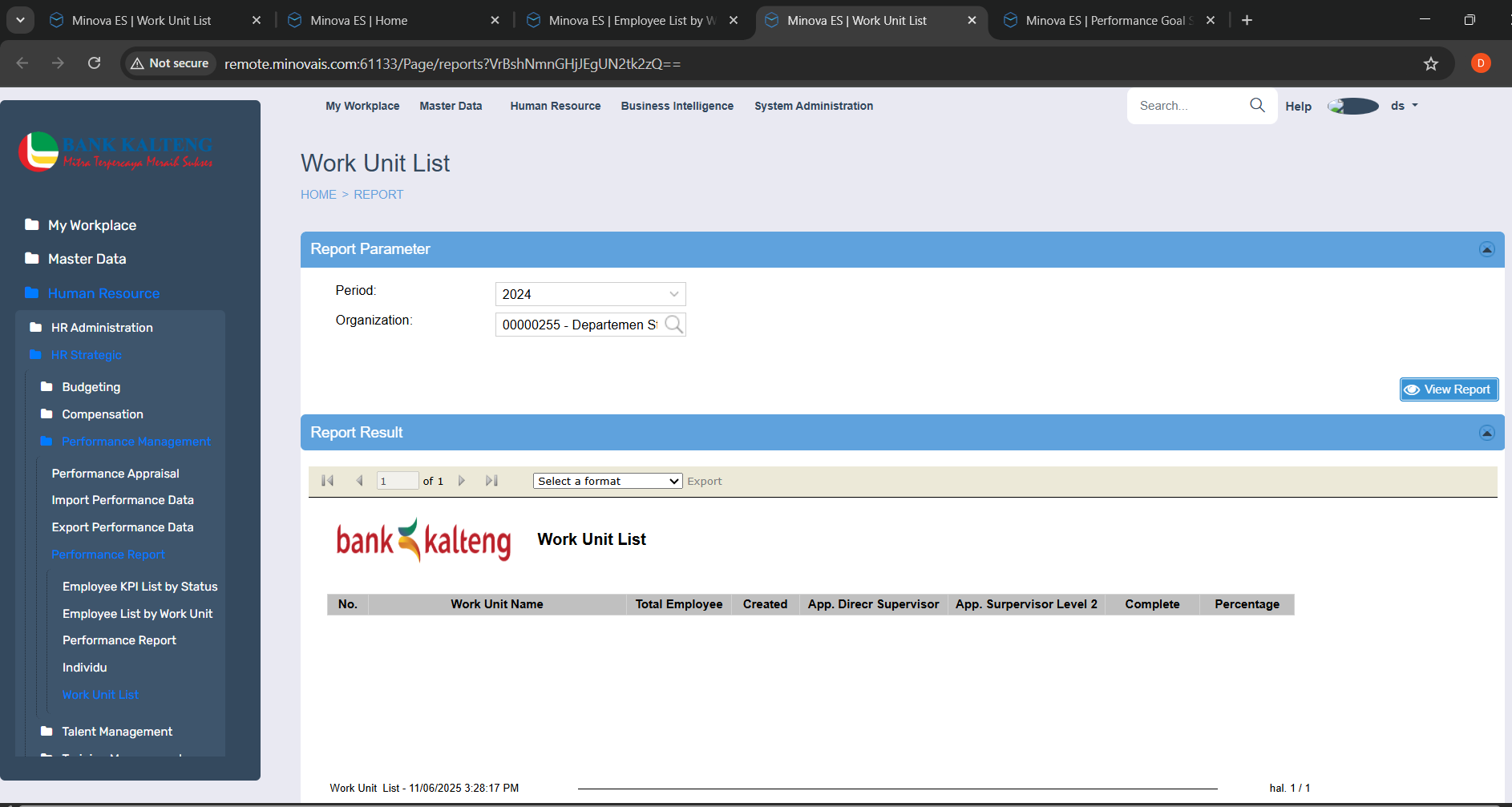1512x807 pixels.
Task: Open Master Data in top menu
Action: (x=451, y=106)
